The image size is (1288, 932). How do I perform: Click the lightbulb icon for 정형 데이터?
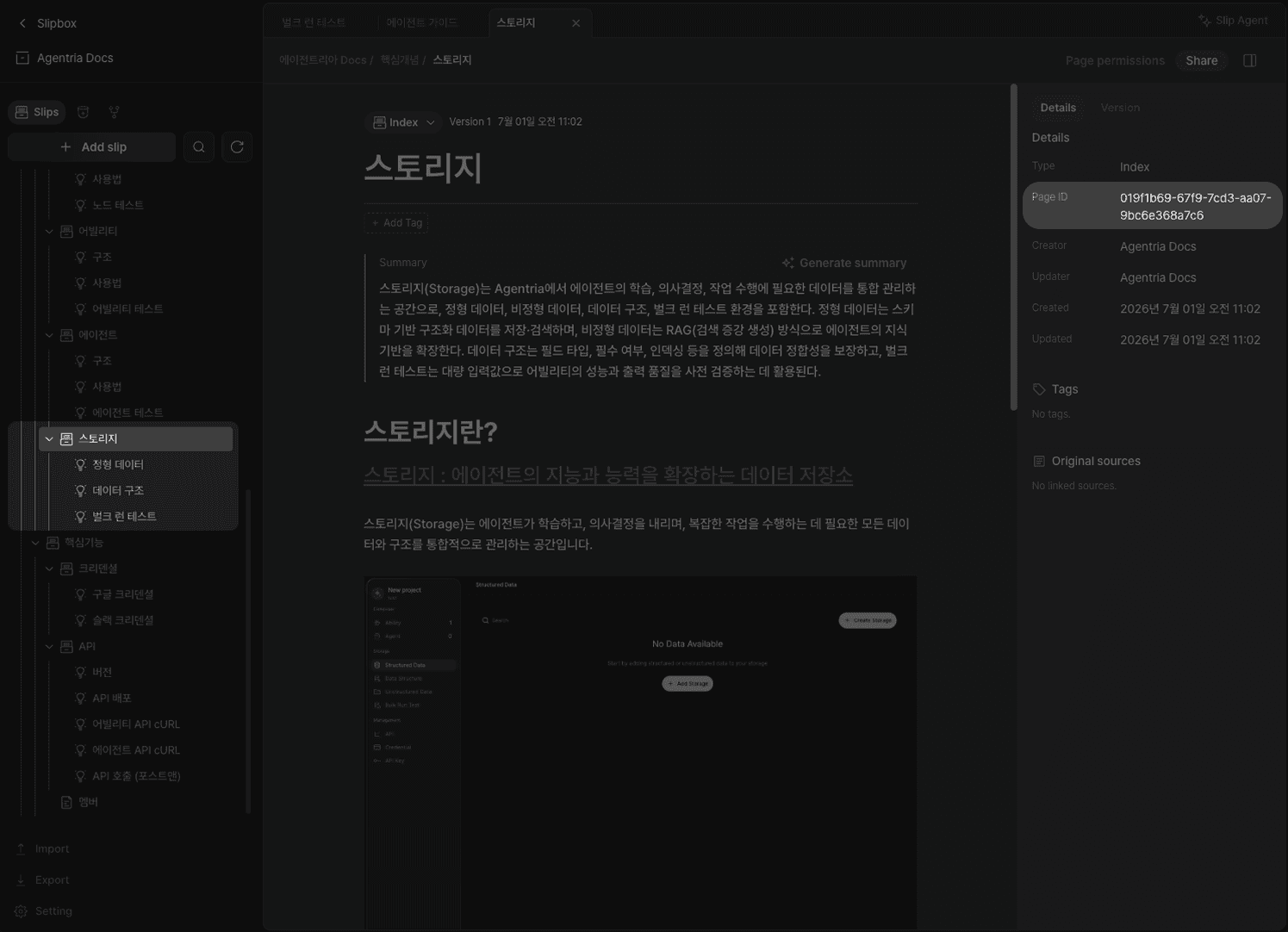(80, 464)
